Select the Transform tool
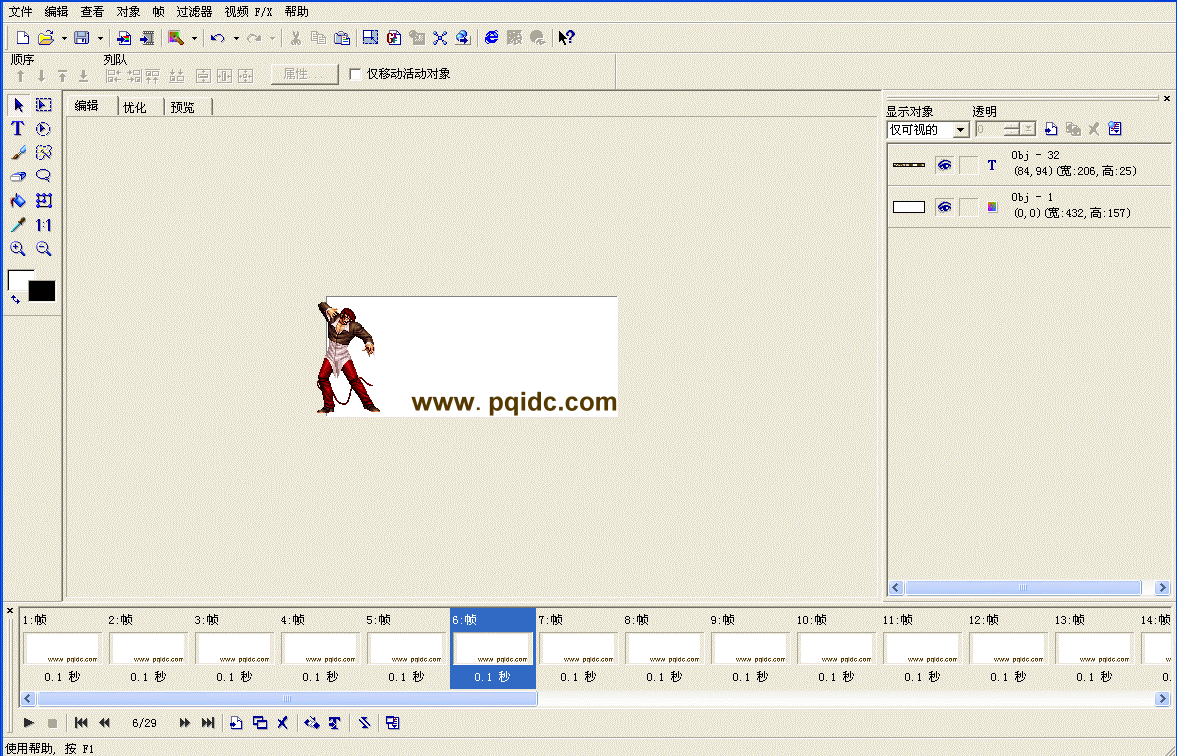 [44, 200]
